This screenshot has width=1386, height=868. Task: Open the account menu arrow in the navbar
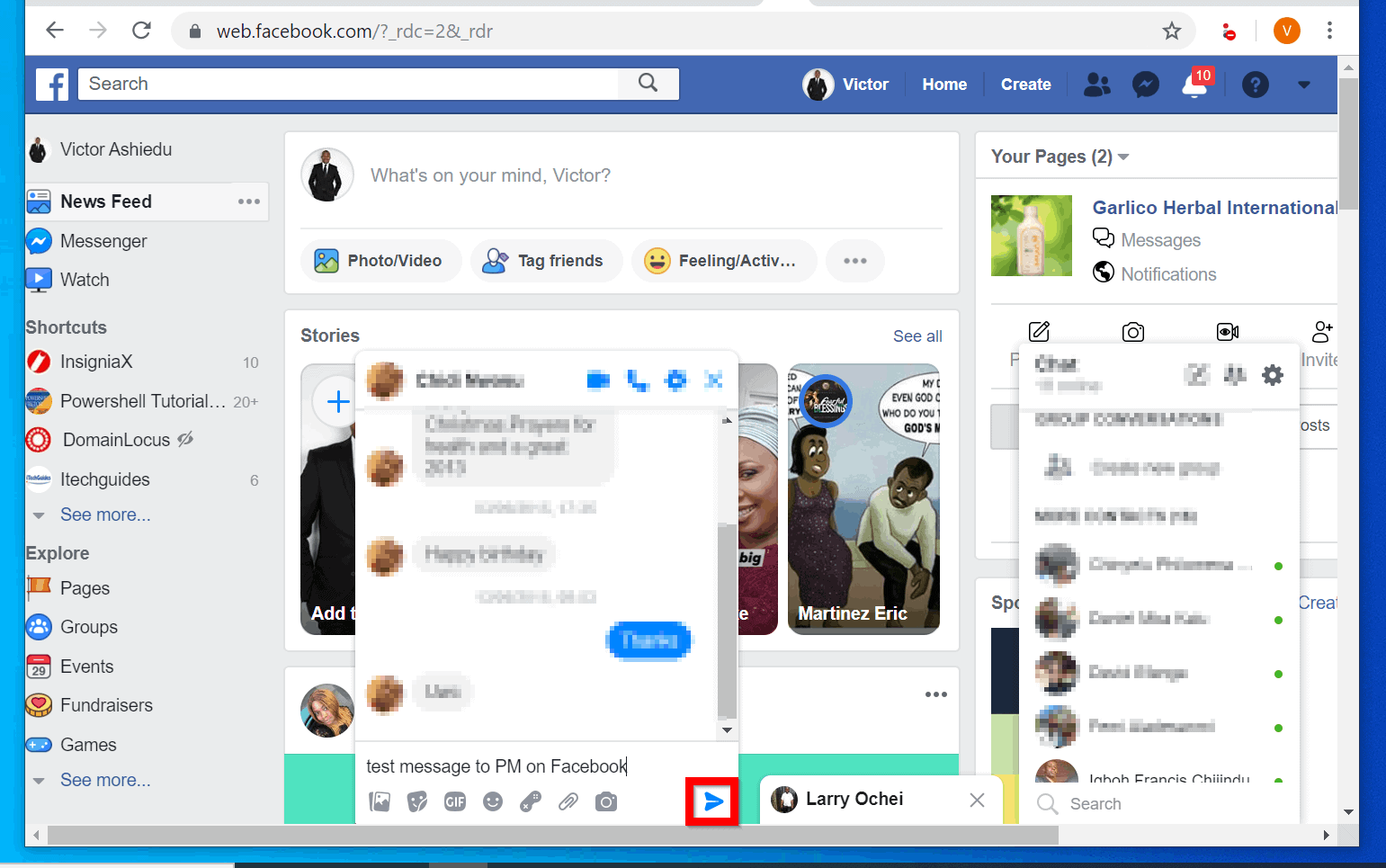click(x=1304, y=84)
